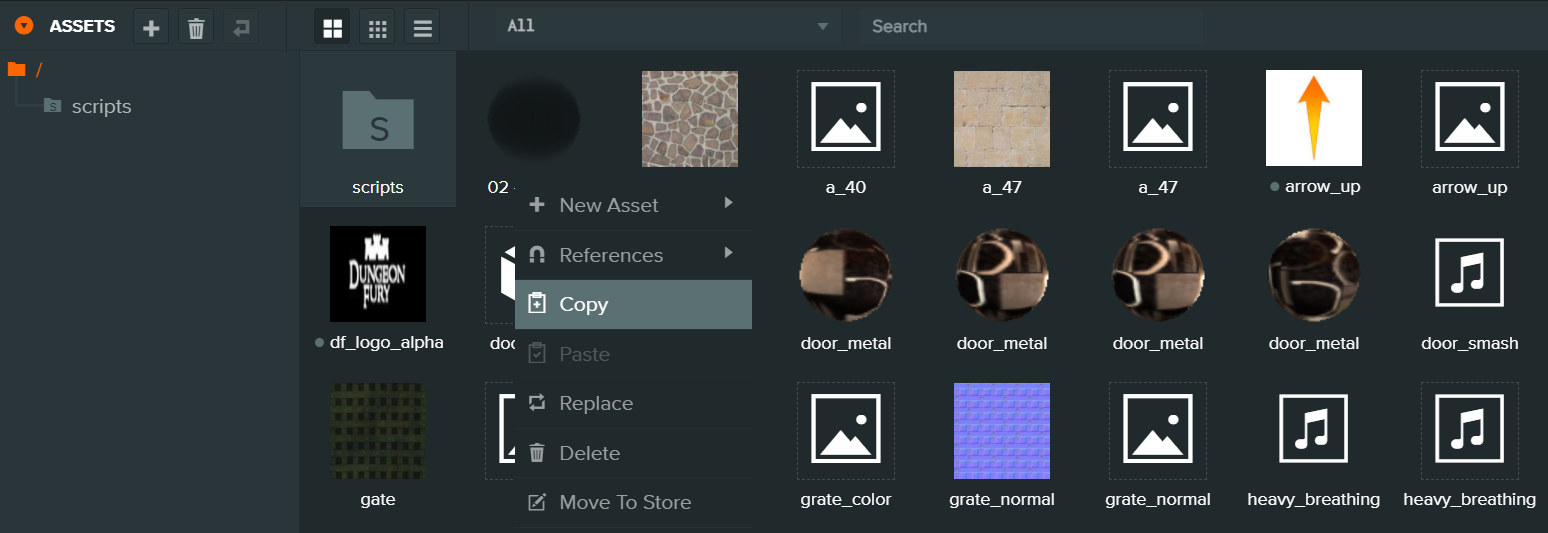Image resolution: width=1548 pixels, height=533 pixels.
Task: Select the cobblestone texture thumbnail
Action: (690, 118)
